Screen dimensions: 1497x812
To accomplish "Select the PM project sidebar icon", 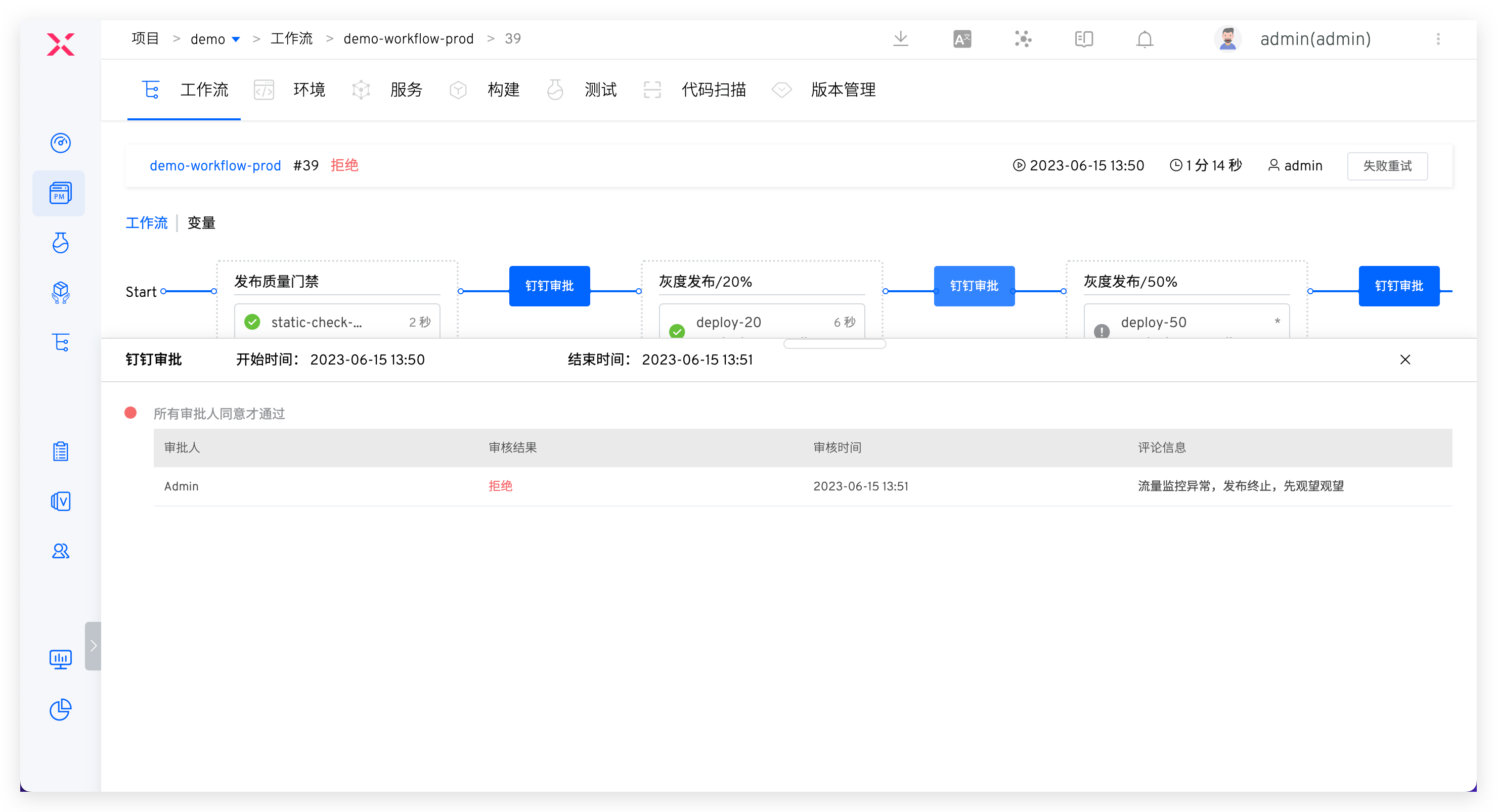I will 60,194.
